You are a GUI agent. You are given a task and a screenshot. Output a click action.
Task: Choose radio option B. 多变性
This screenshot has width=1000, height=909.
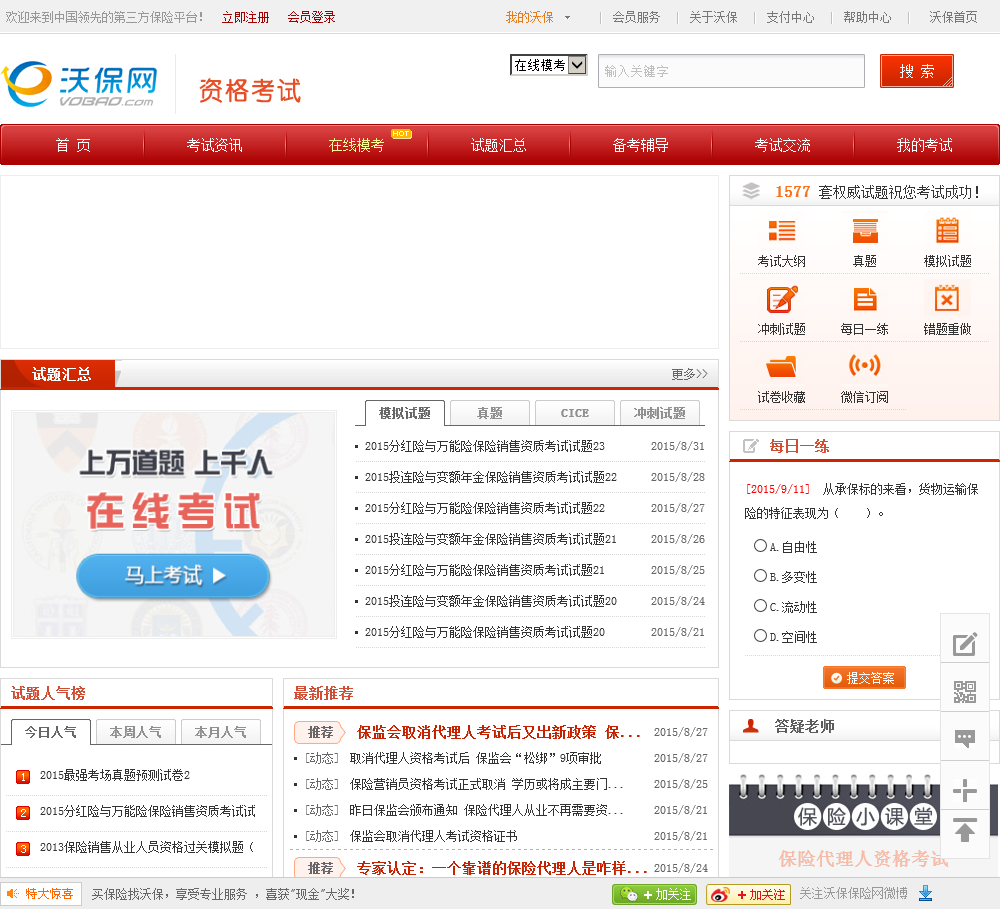[x=760, y=576]
